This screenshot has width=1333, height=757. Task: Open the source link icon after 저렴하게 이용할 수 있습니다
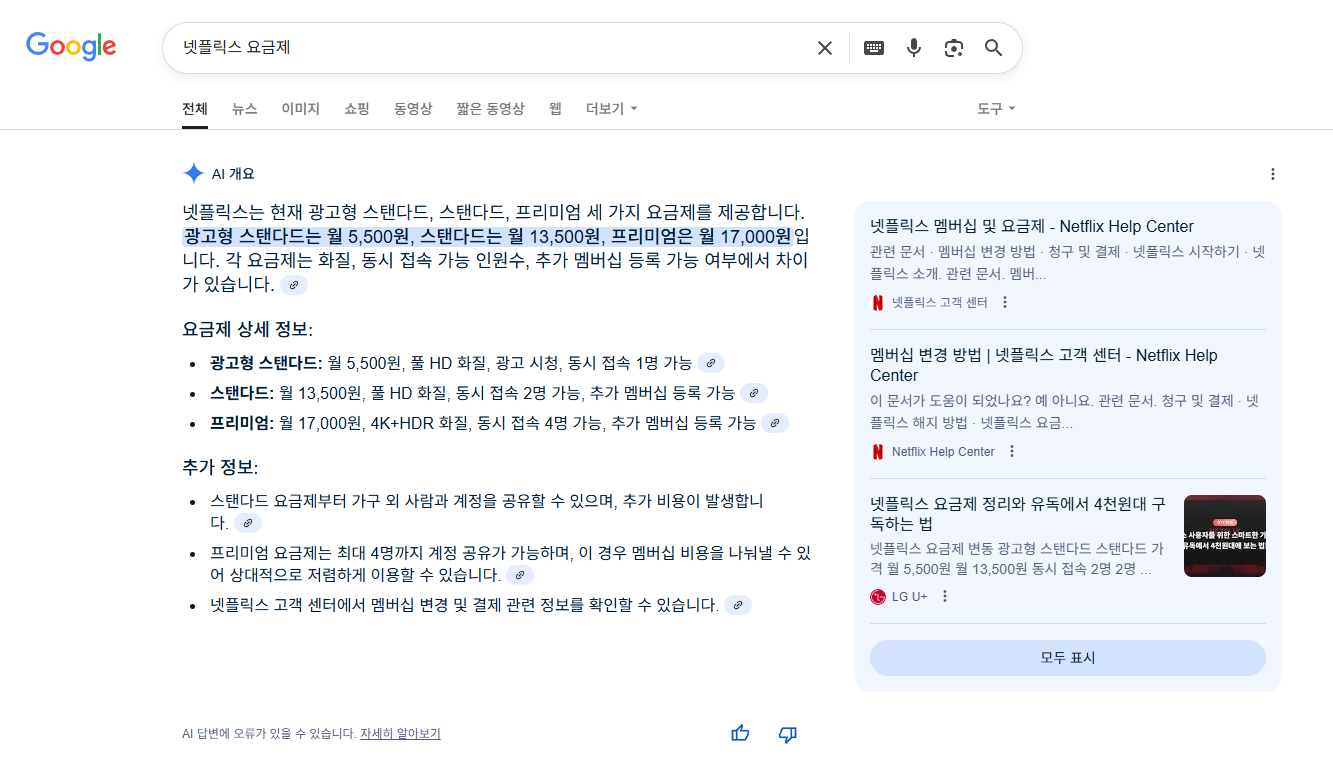[520, 575]
